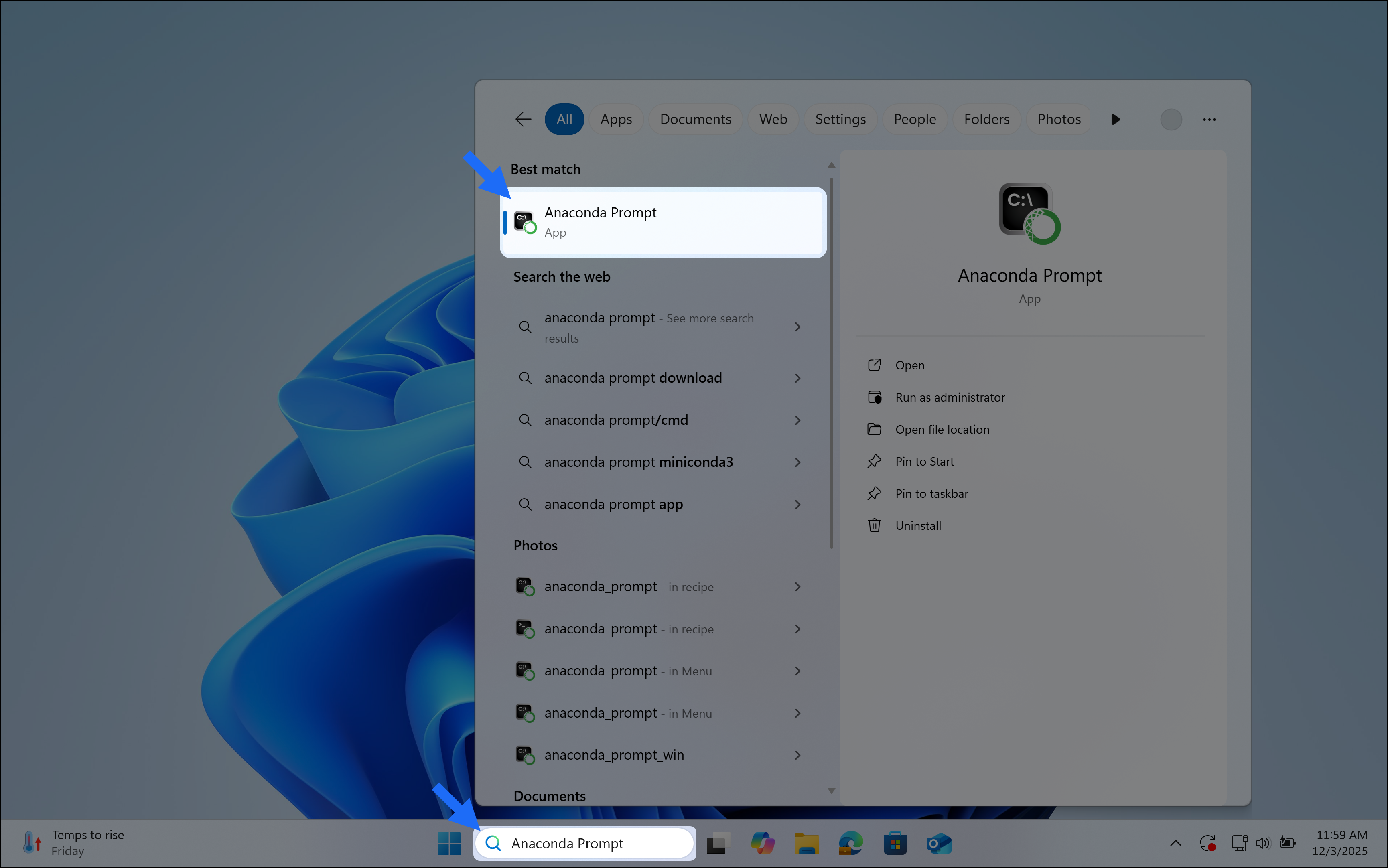Open Copilot from the taskbar
The image size is (1388, 868).
pyautogui.click(x=762, y=843)
